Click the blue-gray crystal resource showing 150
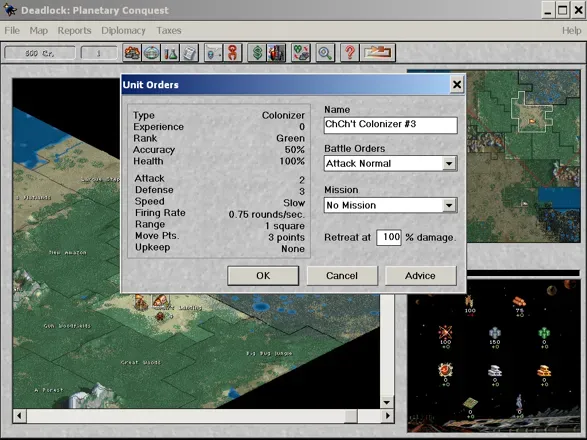 pos(495,333)
